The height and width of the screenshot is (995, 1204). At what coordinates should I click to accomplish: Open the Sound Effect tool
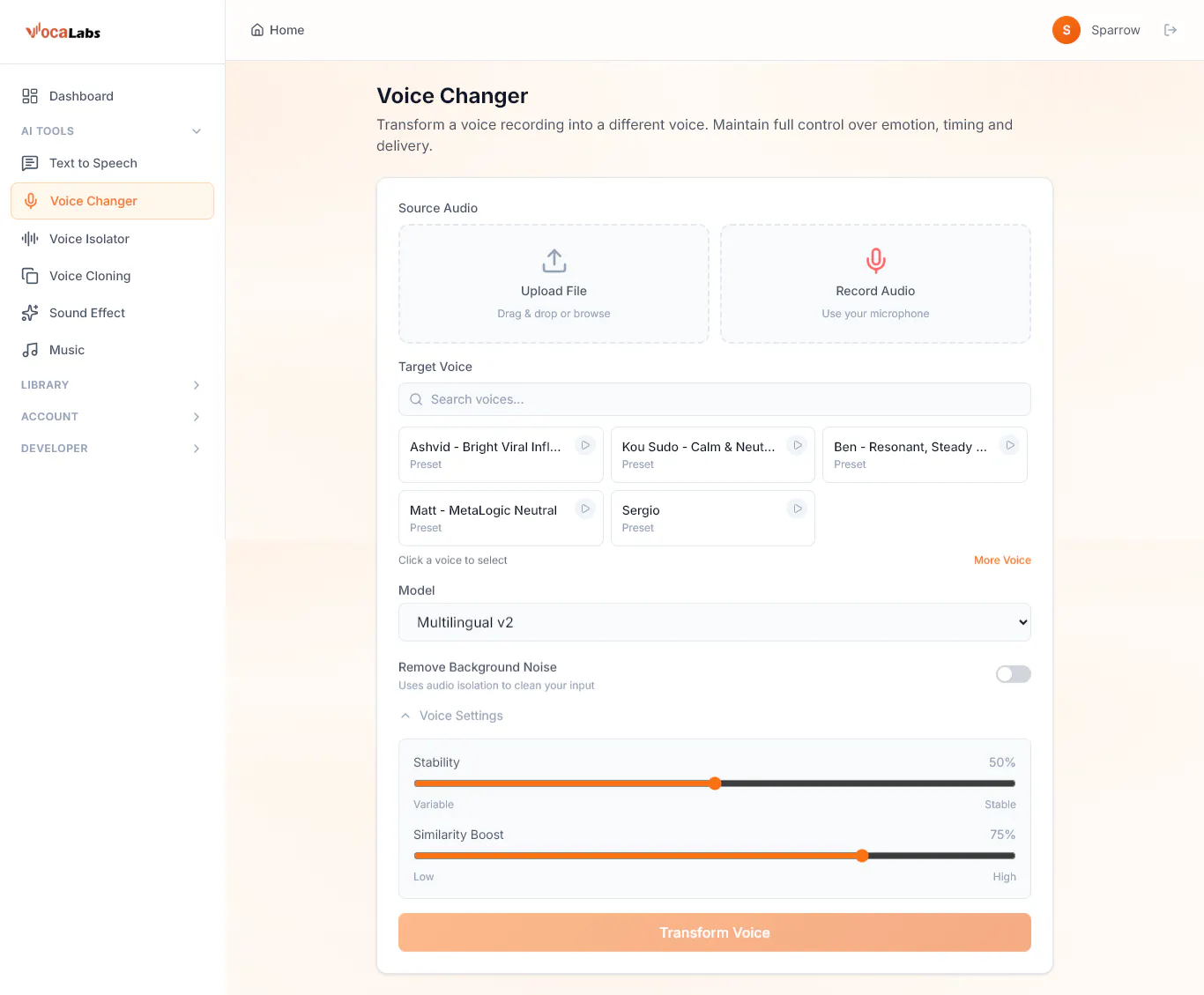tap(112, 313)
